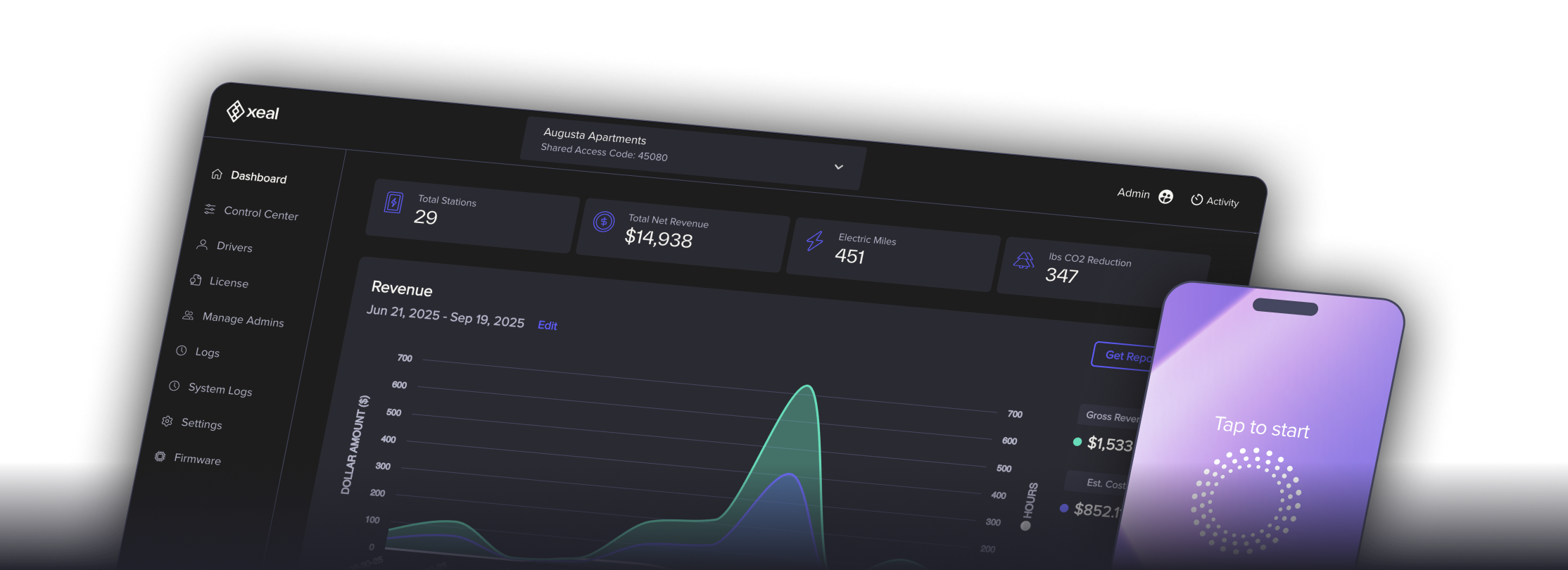Click the gray HOURS axis legend dot
Screen dimensions: 1568x570
tap(1025, 526)
